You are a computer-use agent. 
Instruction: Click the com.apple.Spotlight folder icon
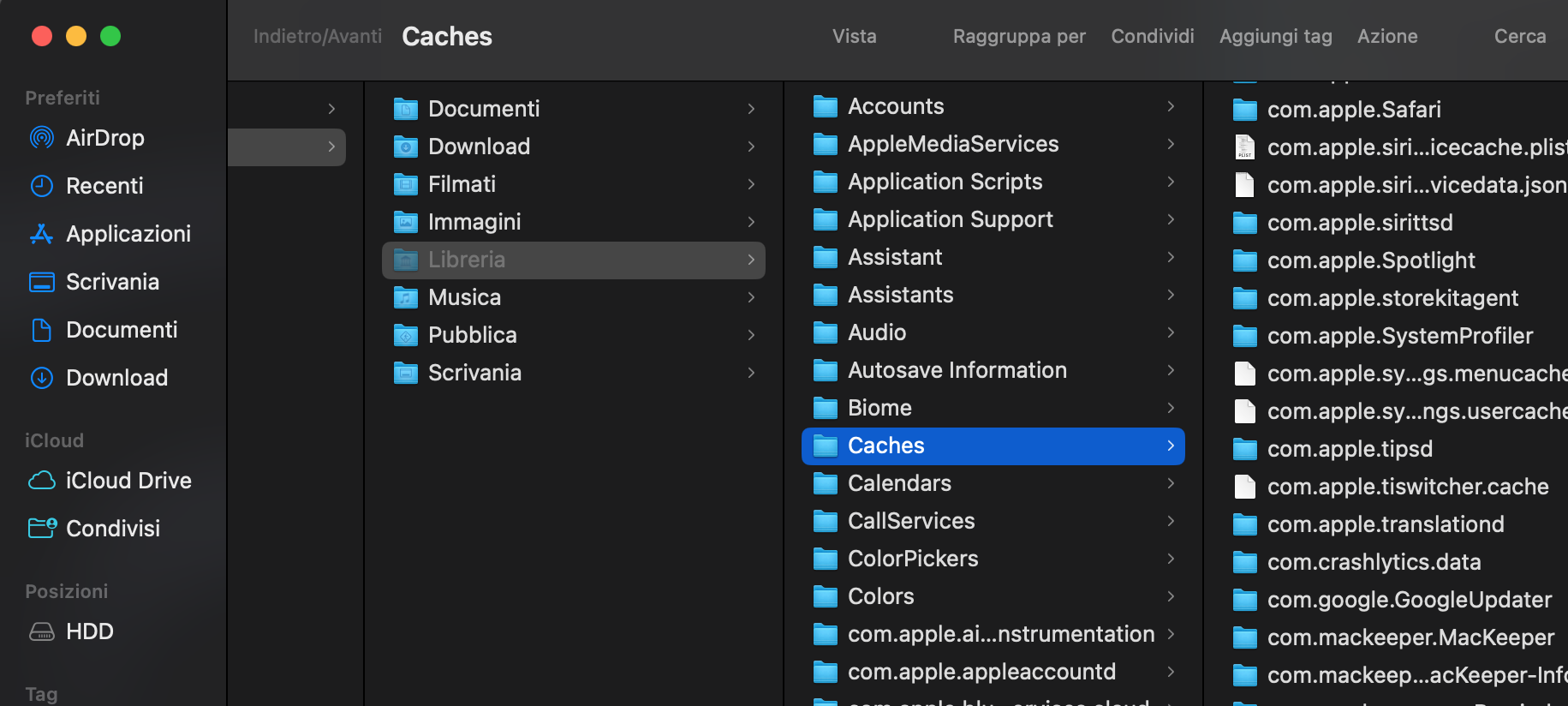[1244, 260]
